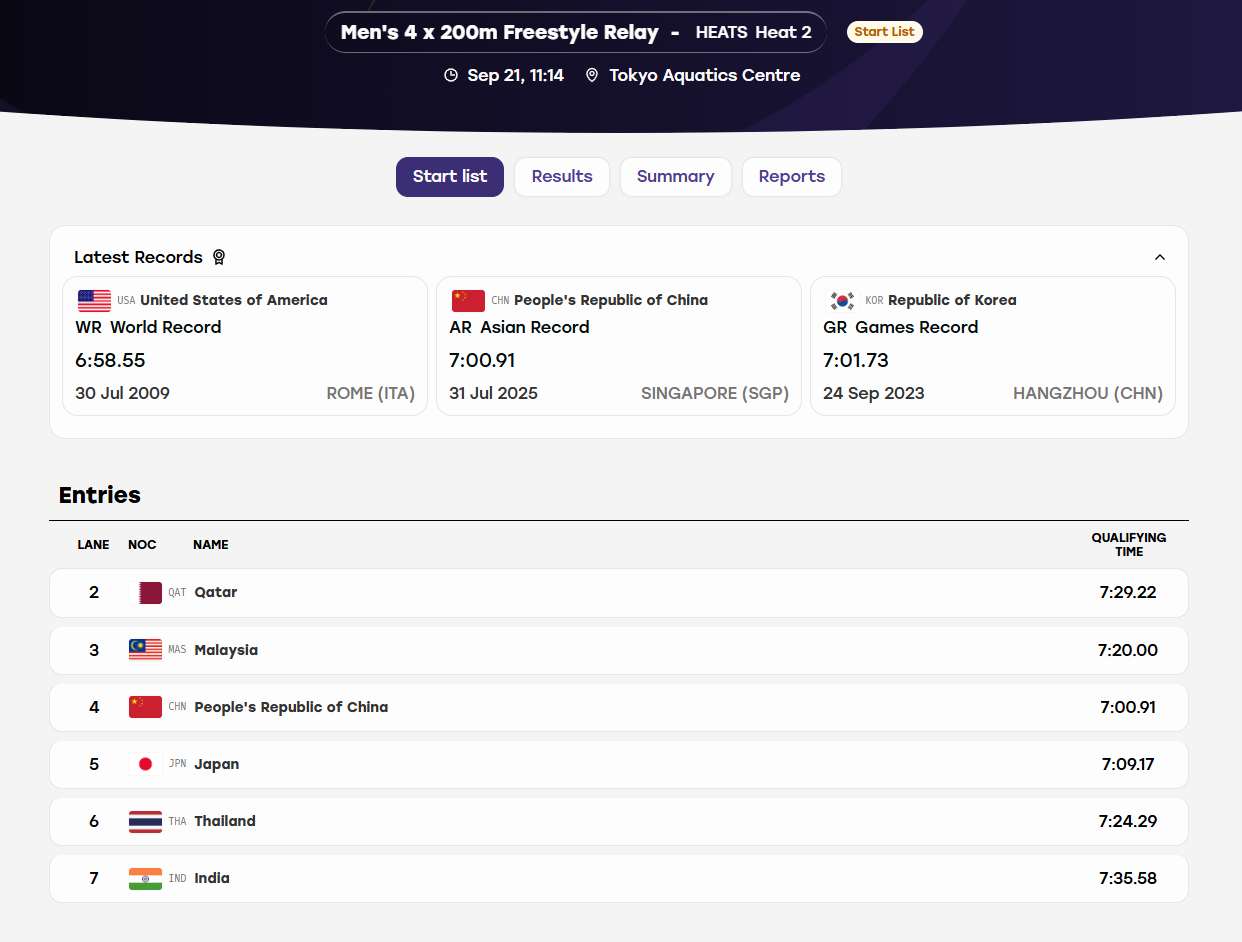1242x942 pixels.
Task: Click the Korea flag in Games Record card
Action: coord(842,301)
